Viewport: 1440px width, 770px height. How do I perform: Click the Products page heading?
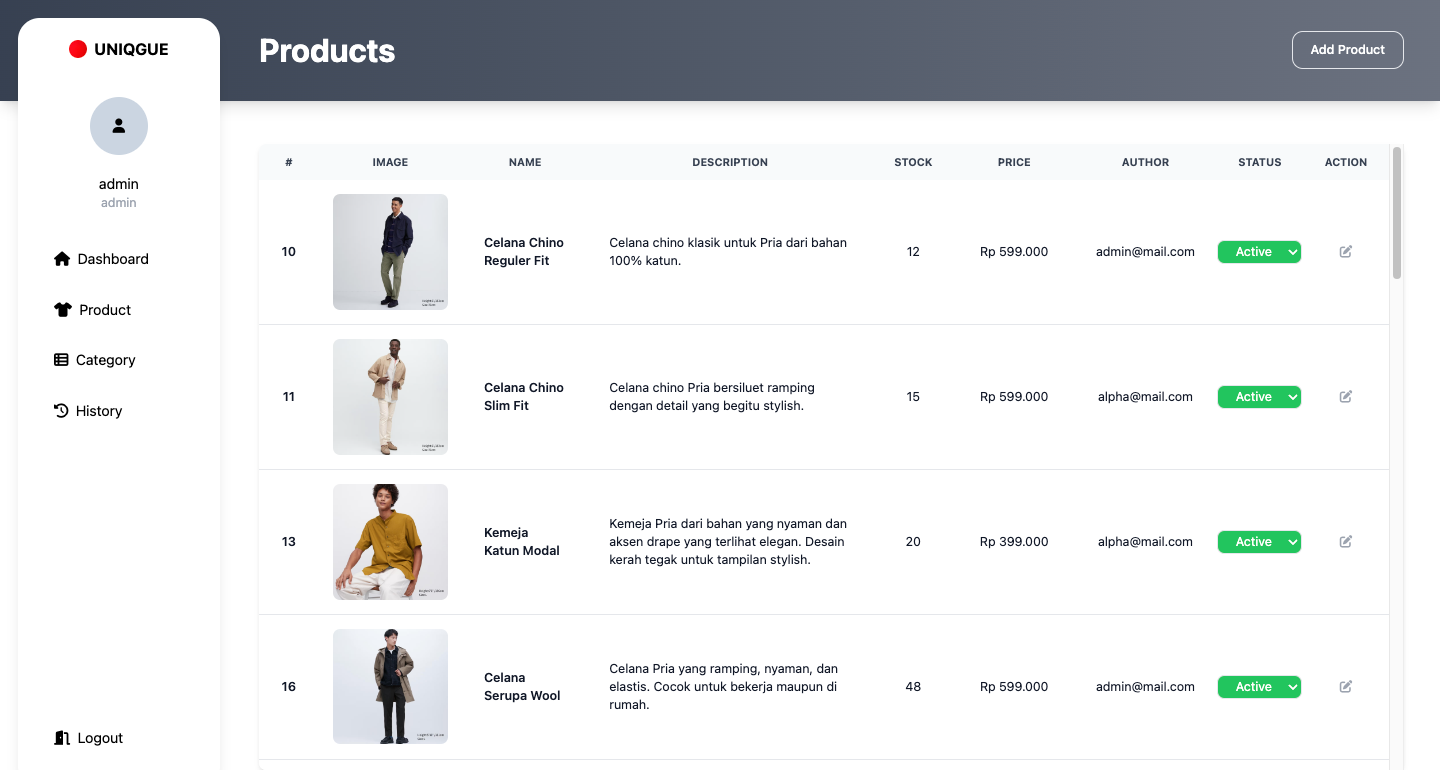(x=327, y=51)
